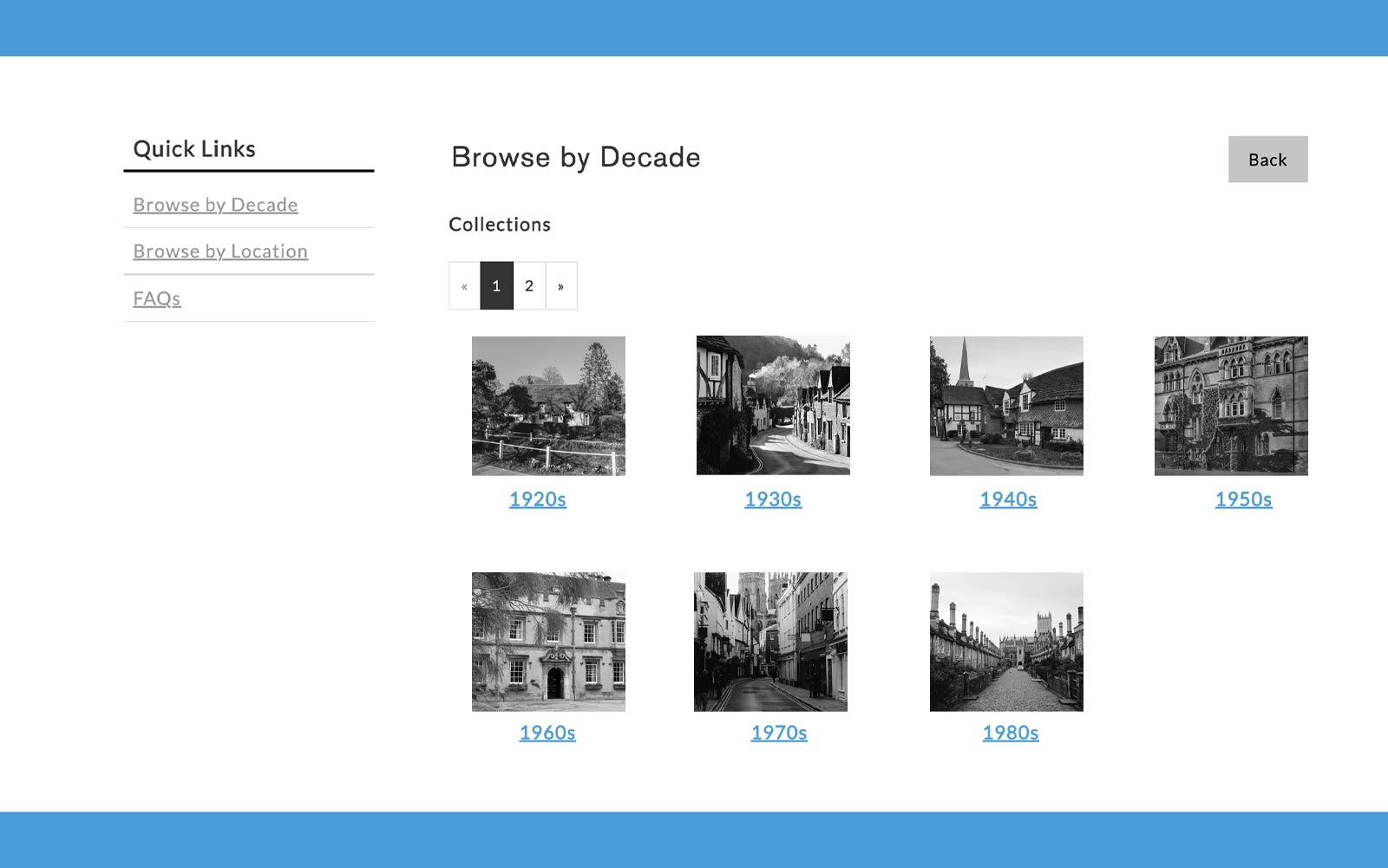
Task: Click the 1930s village street thumbnail
Action: pos(773,406)
